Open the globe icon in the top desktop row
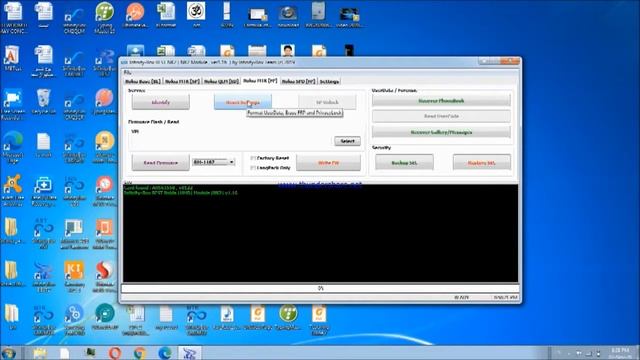 pyautogui.click(x=288, y=15)
